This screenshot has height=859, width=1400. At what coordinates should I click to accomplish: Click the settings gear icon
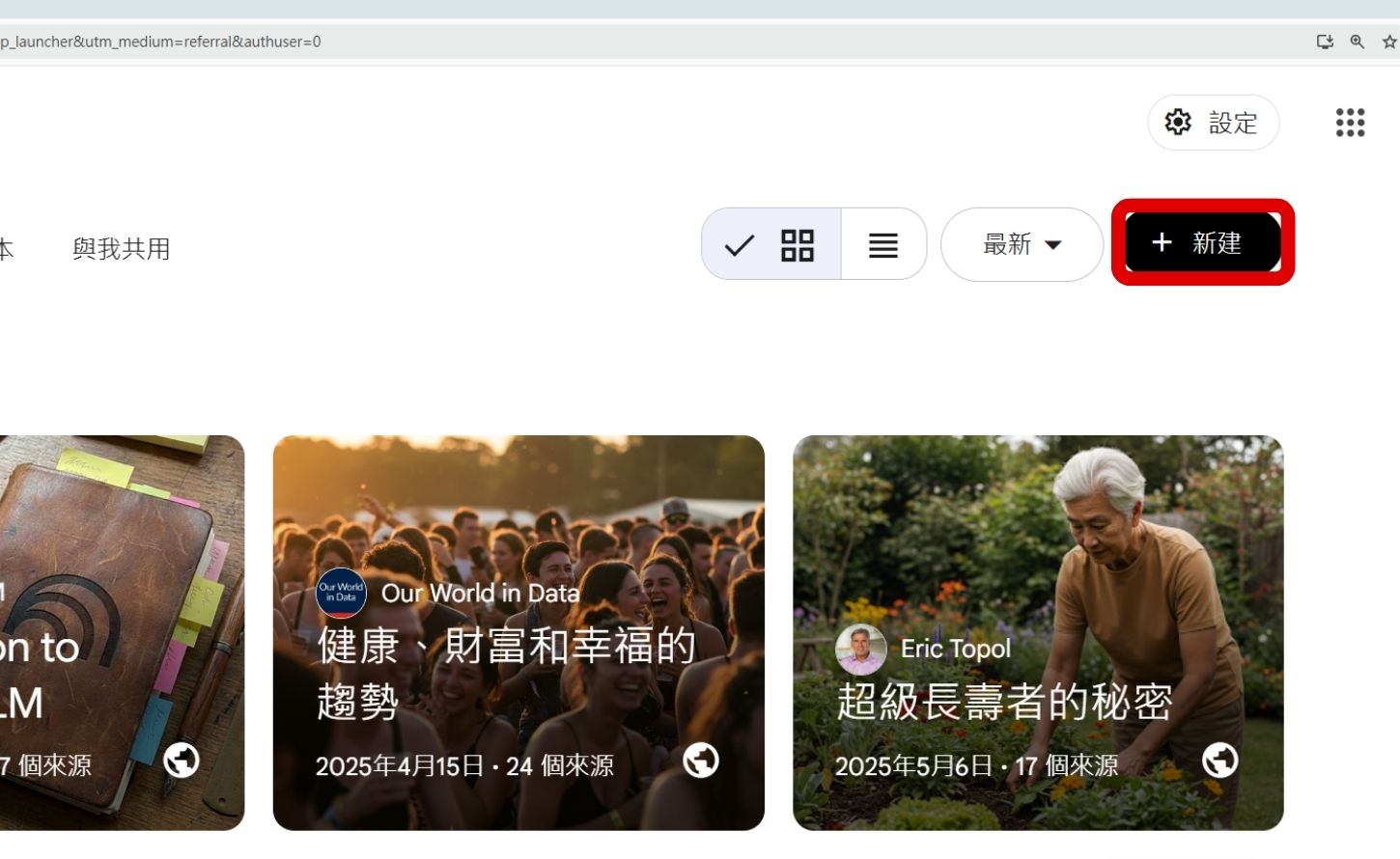(x=1177, y=123)
